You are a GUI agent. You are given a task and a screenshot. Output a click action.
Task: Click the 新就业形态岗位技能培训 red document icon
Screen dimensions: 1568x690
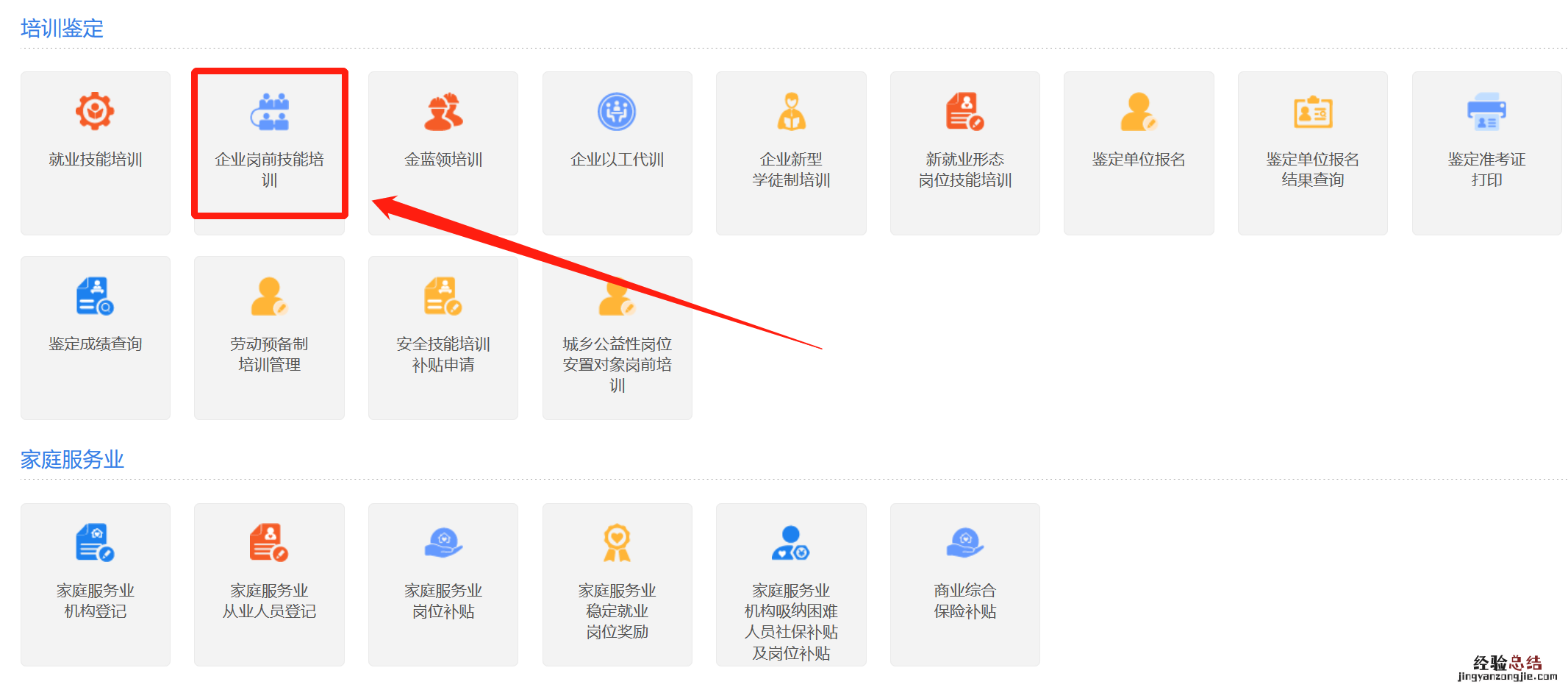[x=965, y=112]
